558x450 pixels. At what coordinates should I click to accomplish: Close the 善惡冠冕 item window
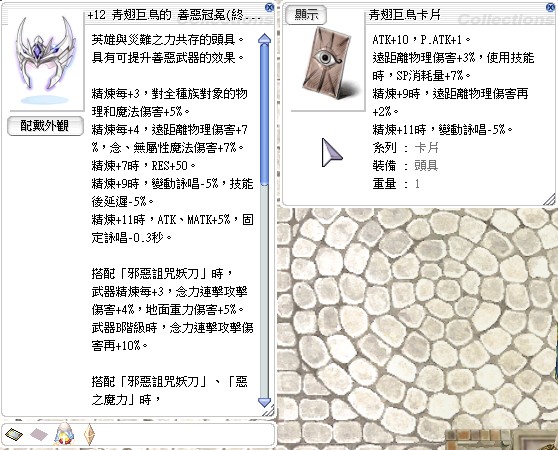[x=270, y=7]
